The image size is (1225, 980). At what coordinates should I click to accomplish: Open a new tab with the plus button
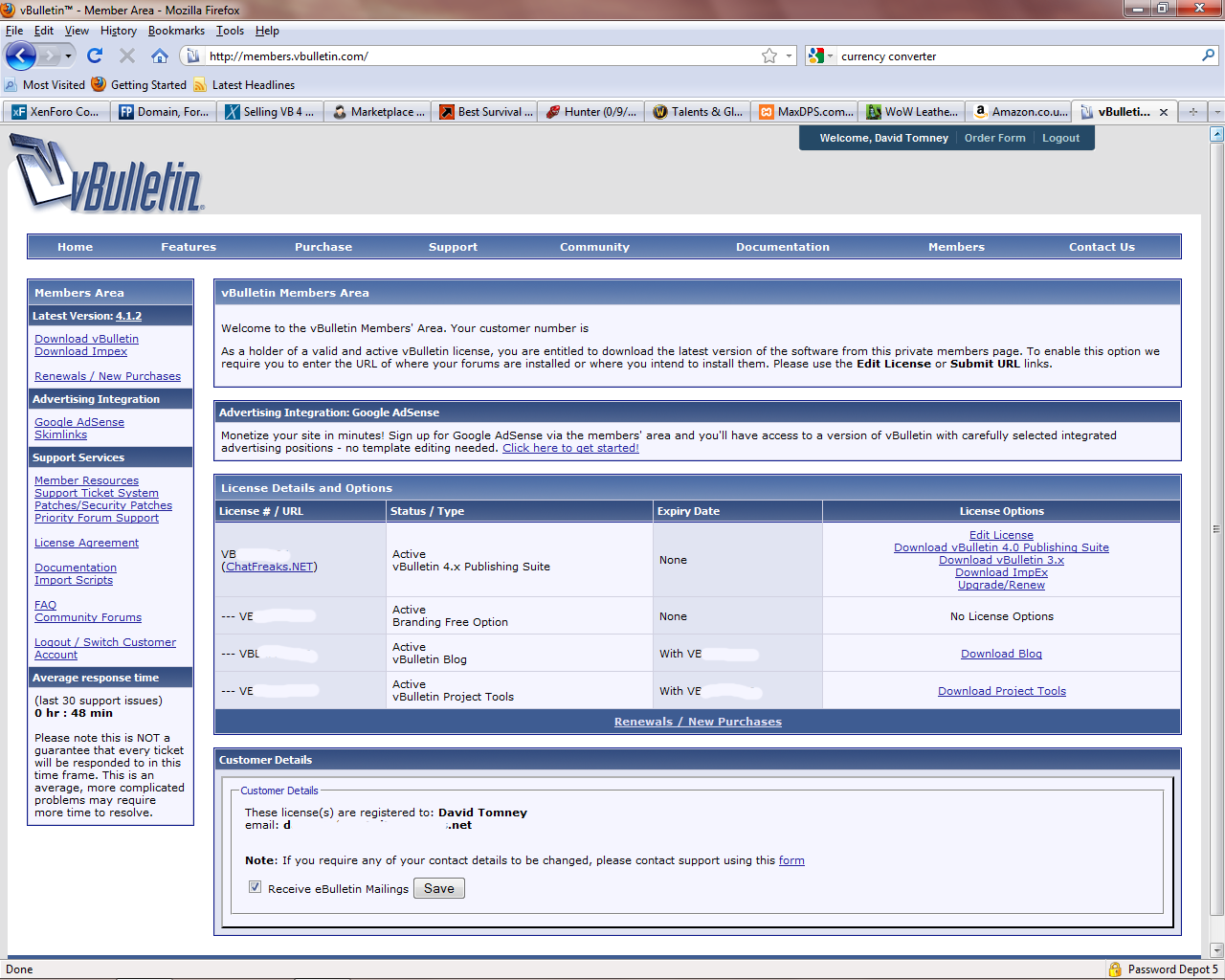(1193, 112)
